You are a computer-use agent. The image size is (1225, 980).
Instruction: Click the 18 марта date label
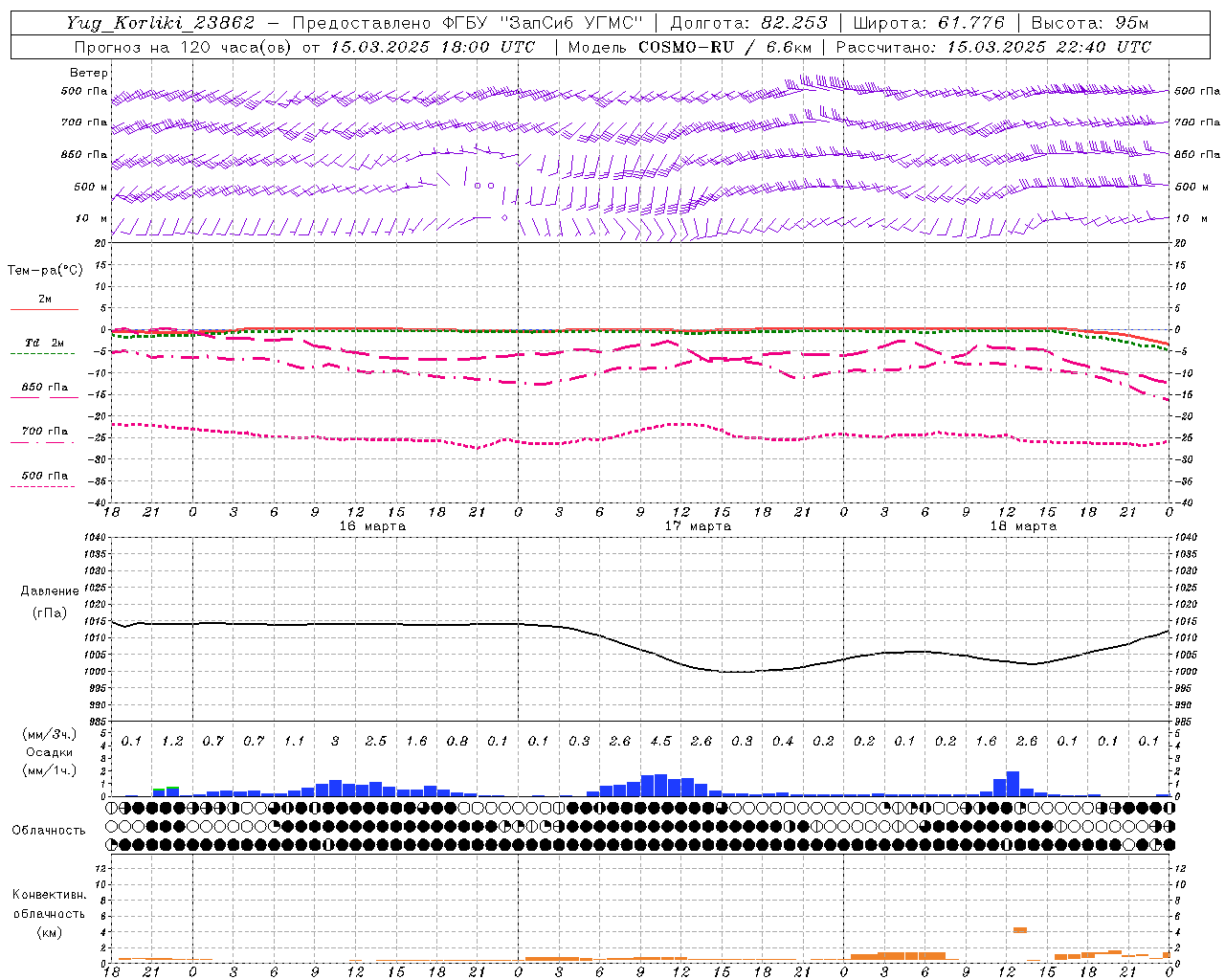pos(1024,526)
